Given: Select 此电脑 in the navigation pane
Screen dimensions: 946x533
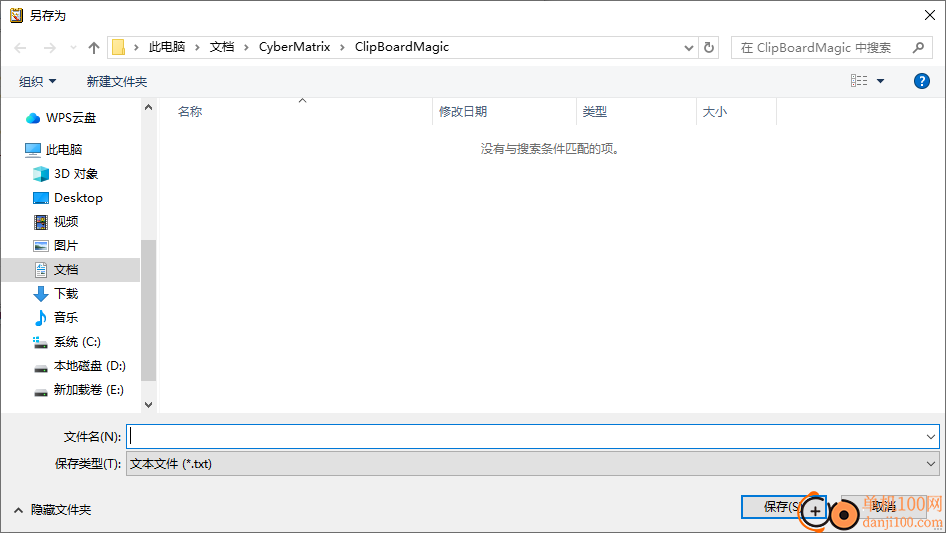Looking at the screenshot, I should pos(53,150).
